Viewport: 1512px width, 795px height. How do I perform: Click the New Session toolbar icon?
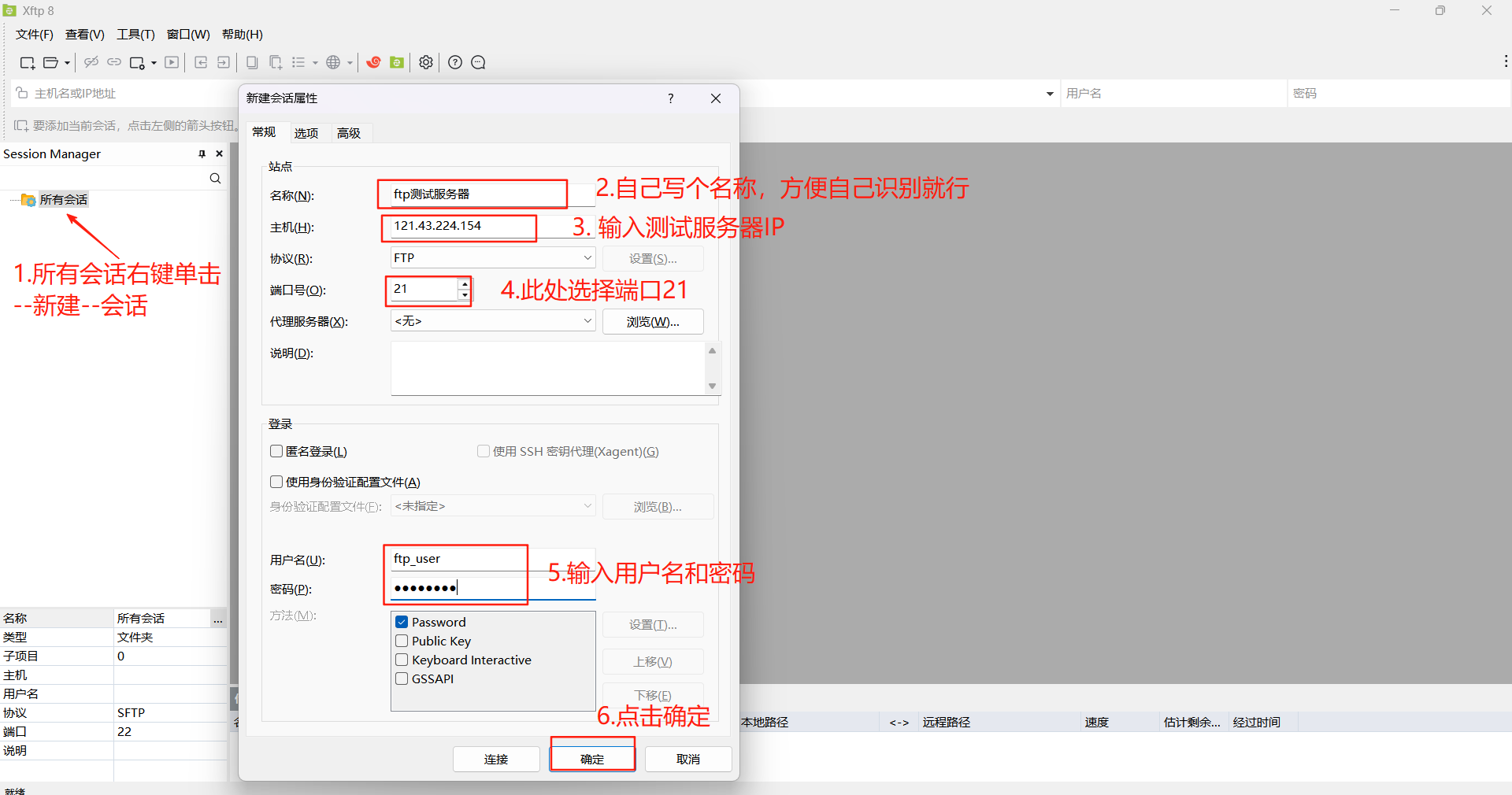[x=27, y=63]
